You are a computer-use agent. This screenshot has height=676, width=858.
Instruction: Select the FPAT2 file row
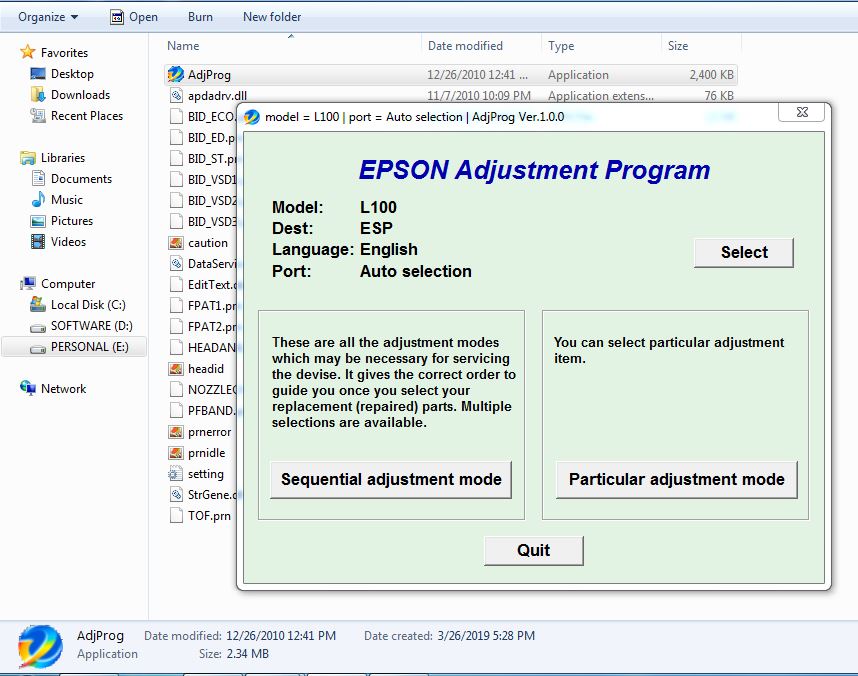click(x=201, y=327)
